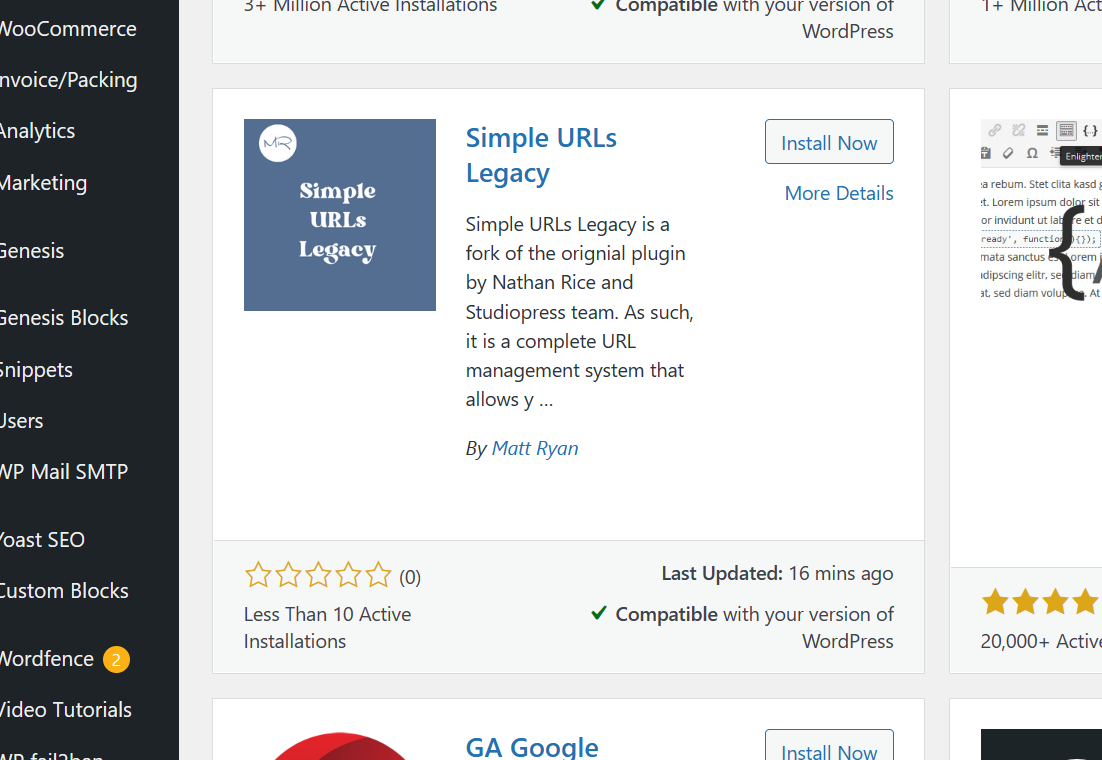Screen dimensions: 1102x760
Task: Click the eraser formatting icon in Enlighter banner
Action: 1008,153
